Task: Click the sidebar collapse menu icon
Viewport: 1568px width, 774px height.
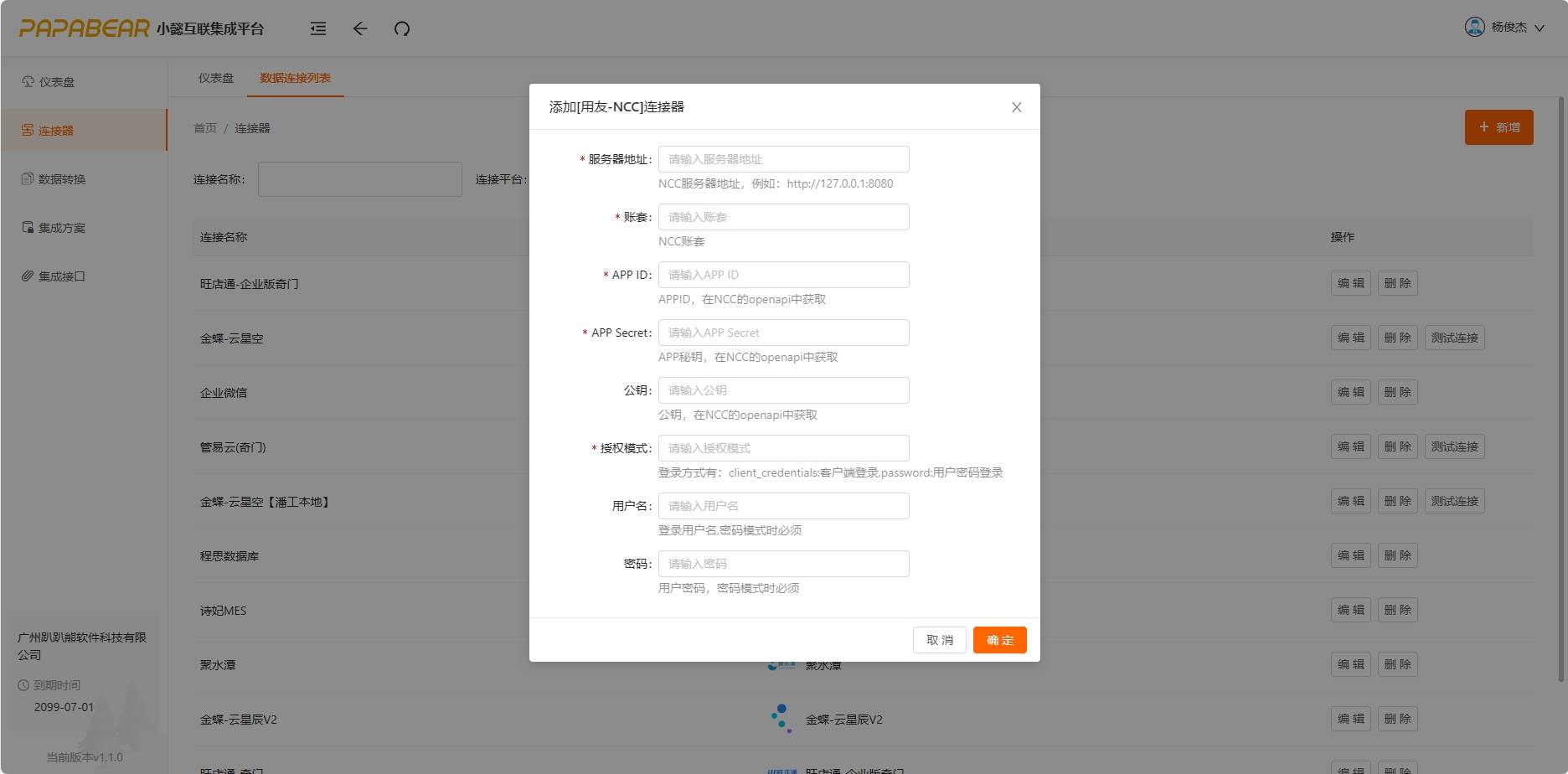Action: point(318,28)
